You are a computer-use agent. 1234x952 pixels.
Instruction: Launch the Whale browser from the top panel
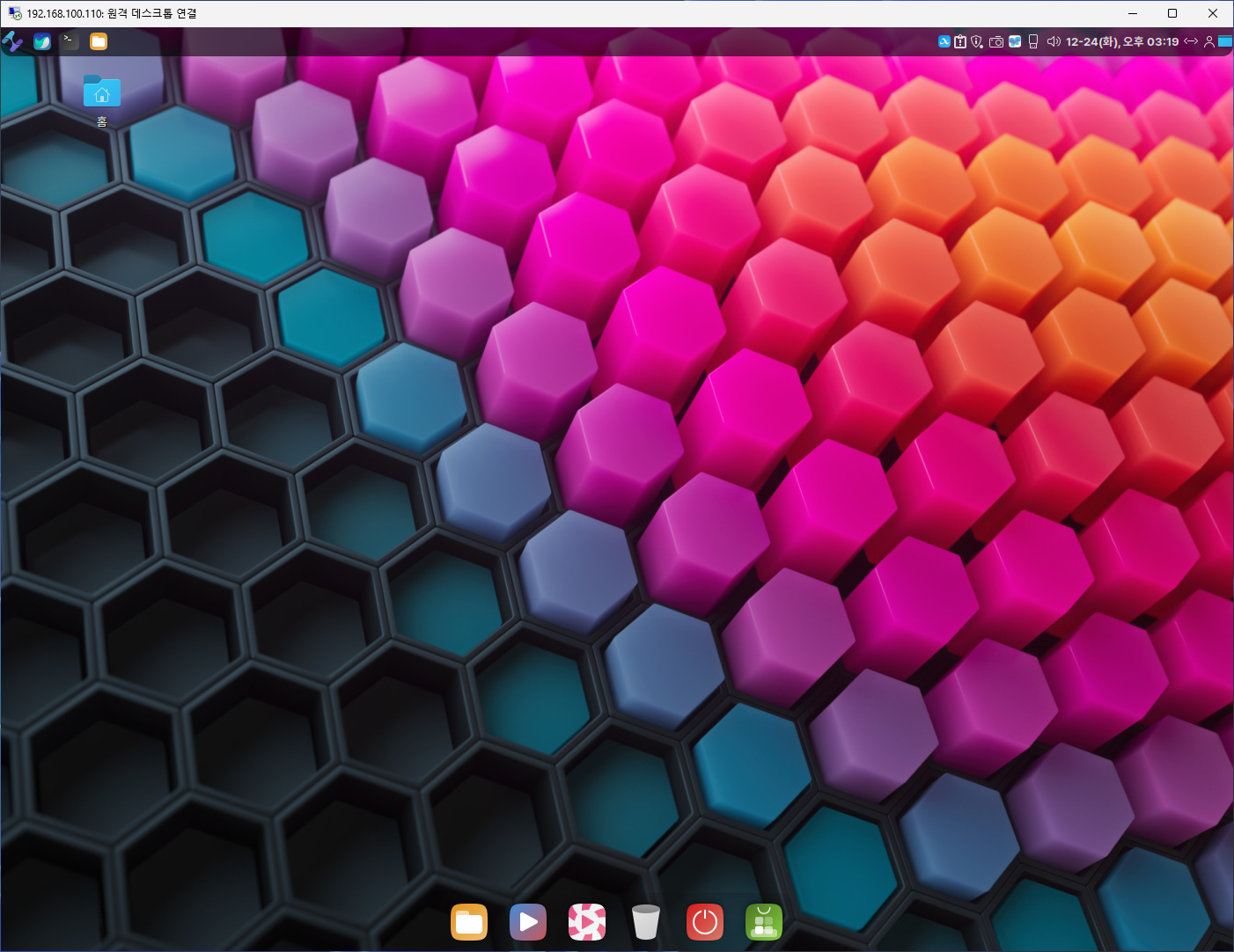click(x=41, y=41)
